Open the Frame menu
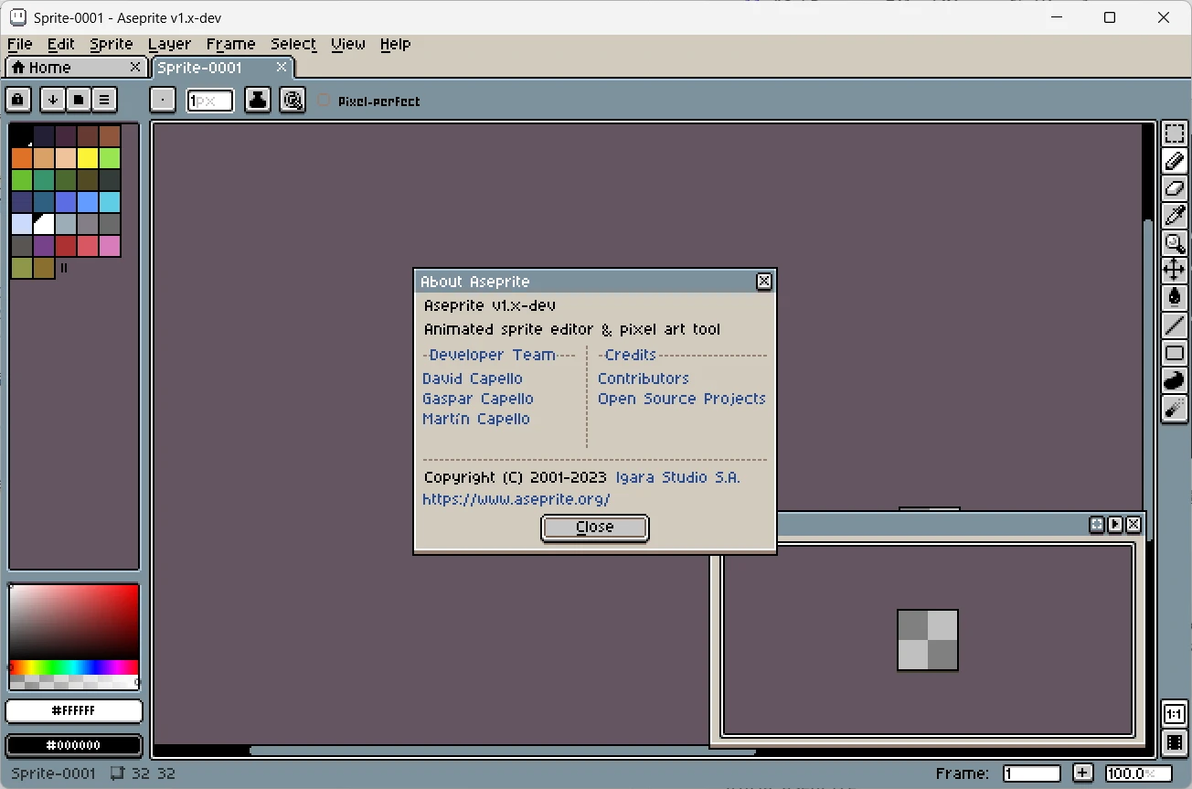1192x789 pixels. click(231, 44)
